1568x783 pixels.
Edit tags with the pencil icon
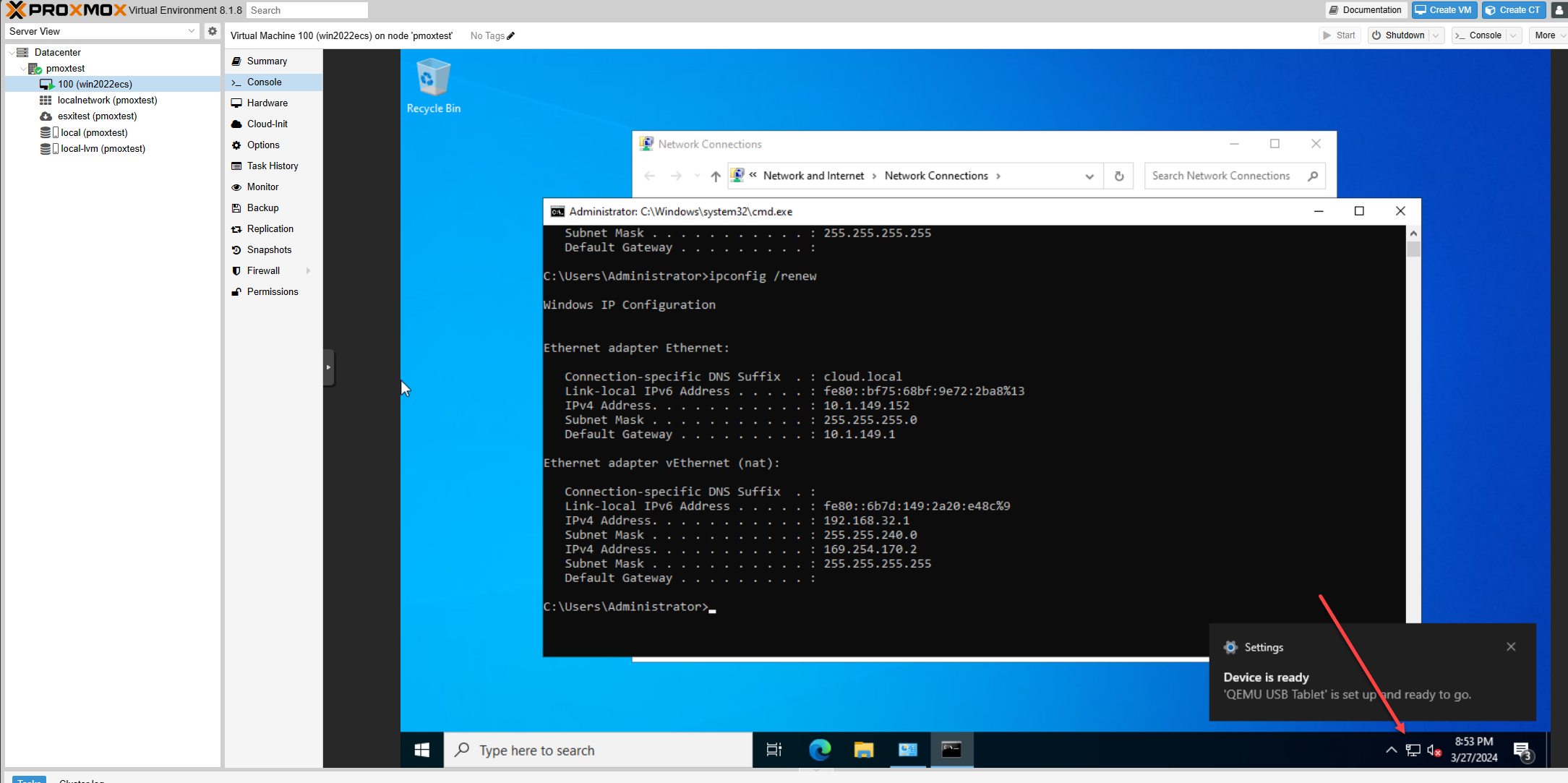click(x=511, y=36)
